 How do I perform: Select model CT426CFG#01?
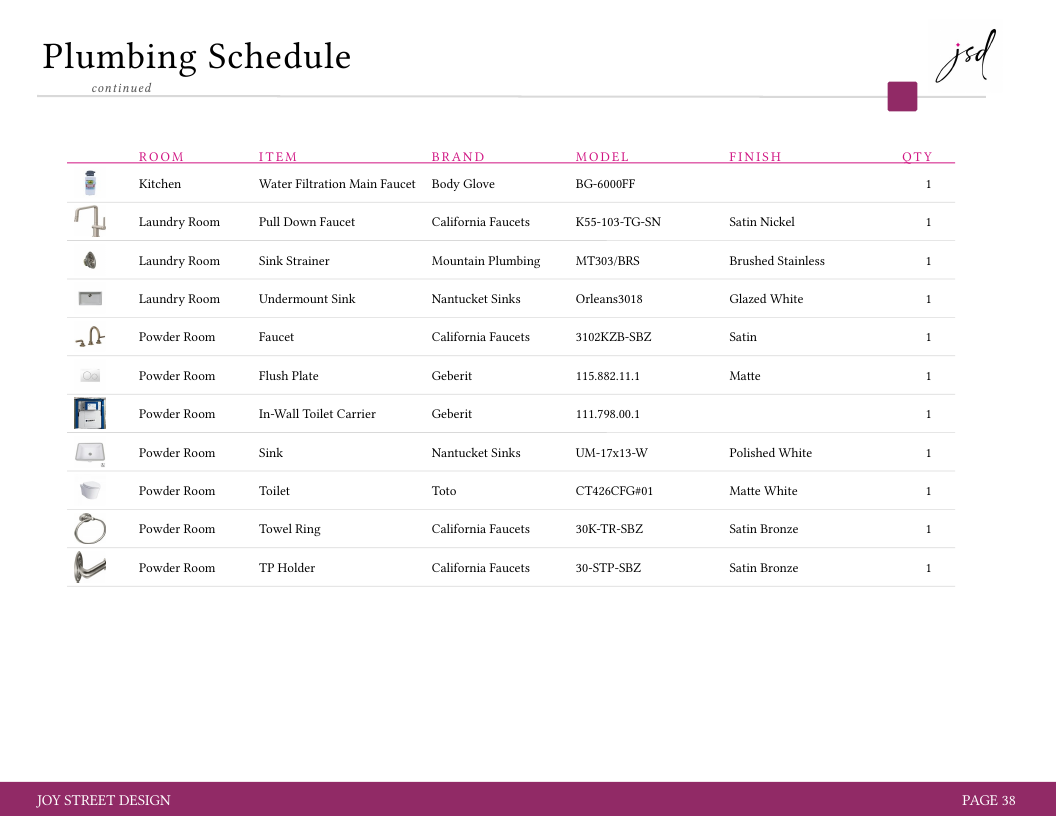[614, 491]
